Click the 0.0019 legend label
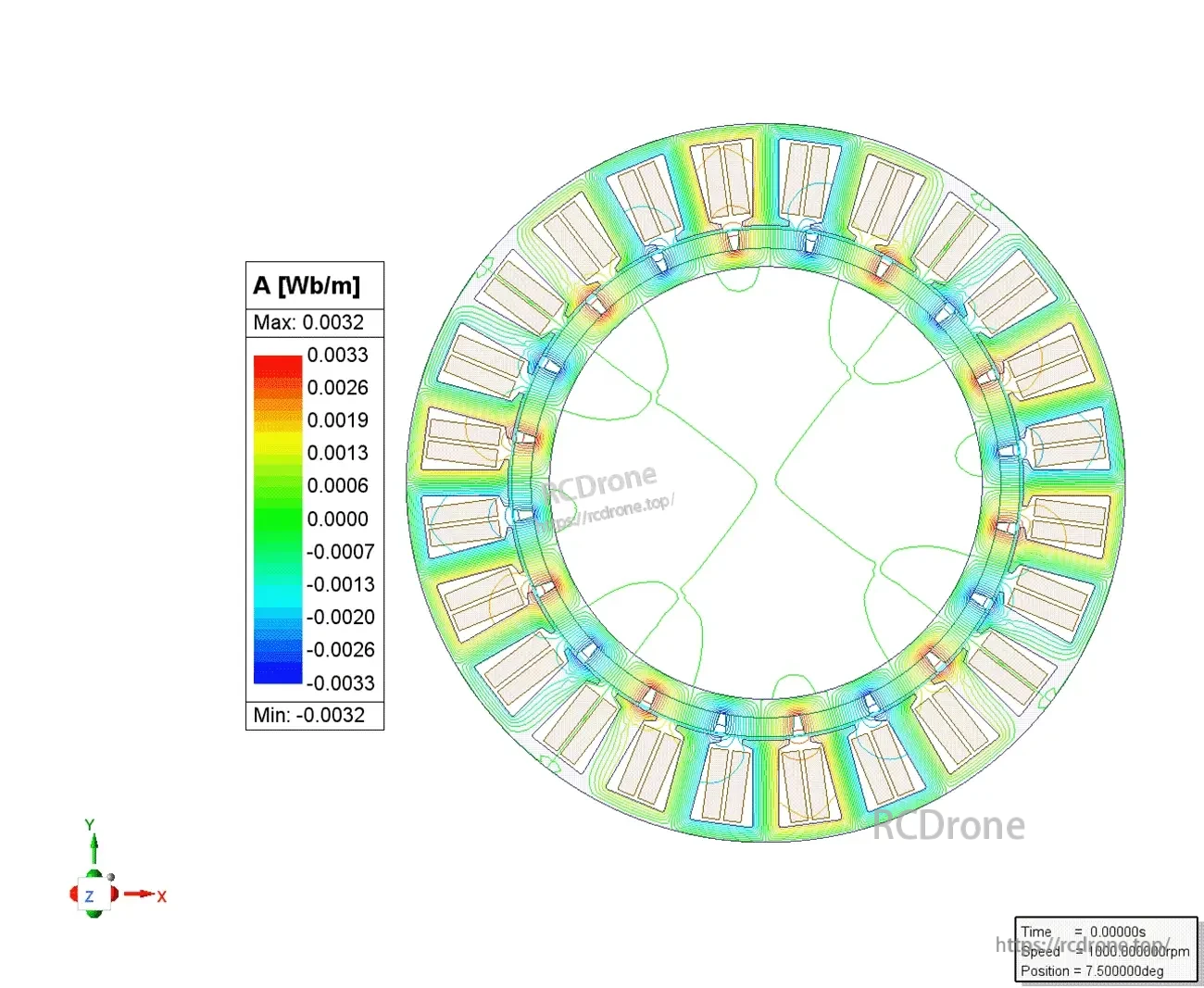 337,420
